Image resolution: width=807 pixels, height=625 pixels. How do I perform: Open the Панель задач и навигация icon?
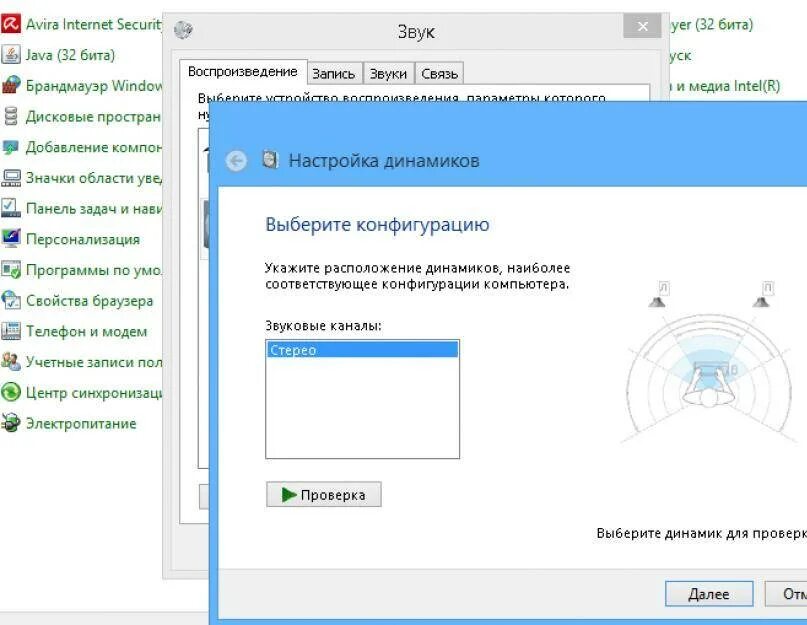click(11, 208)
